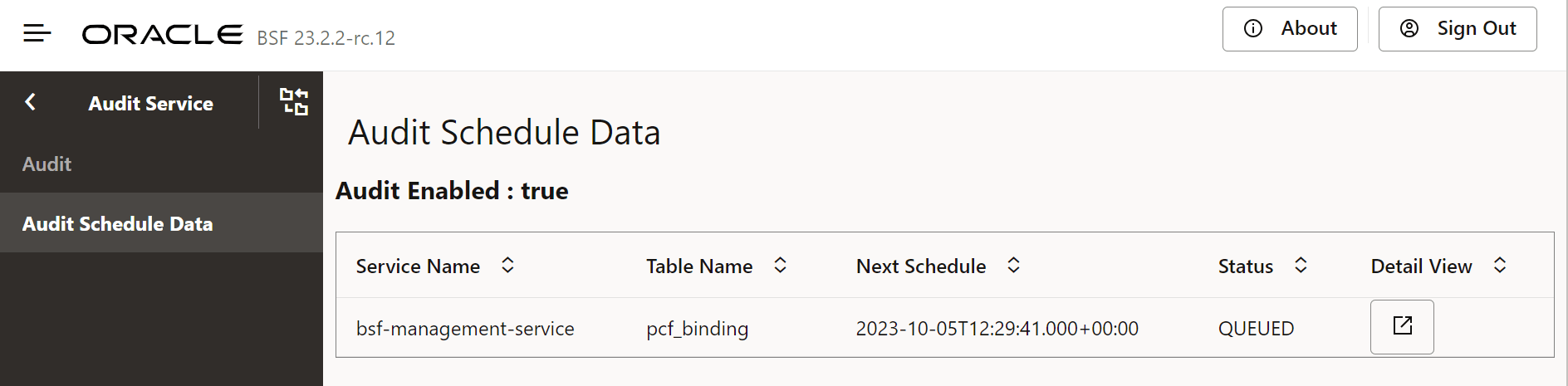Click the sidebar layout switch icon

[294, 101]
